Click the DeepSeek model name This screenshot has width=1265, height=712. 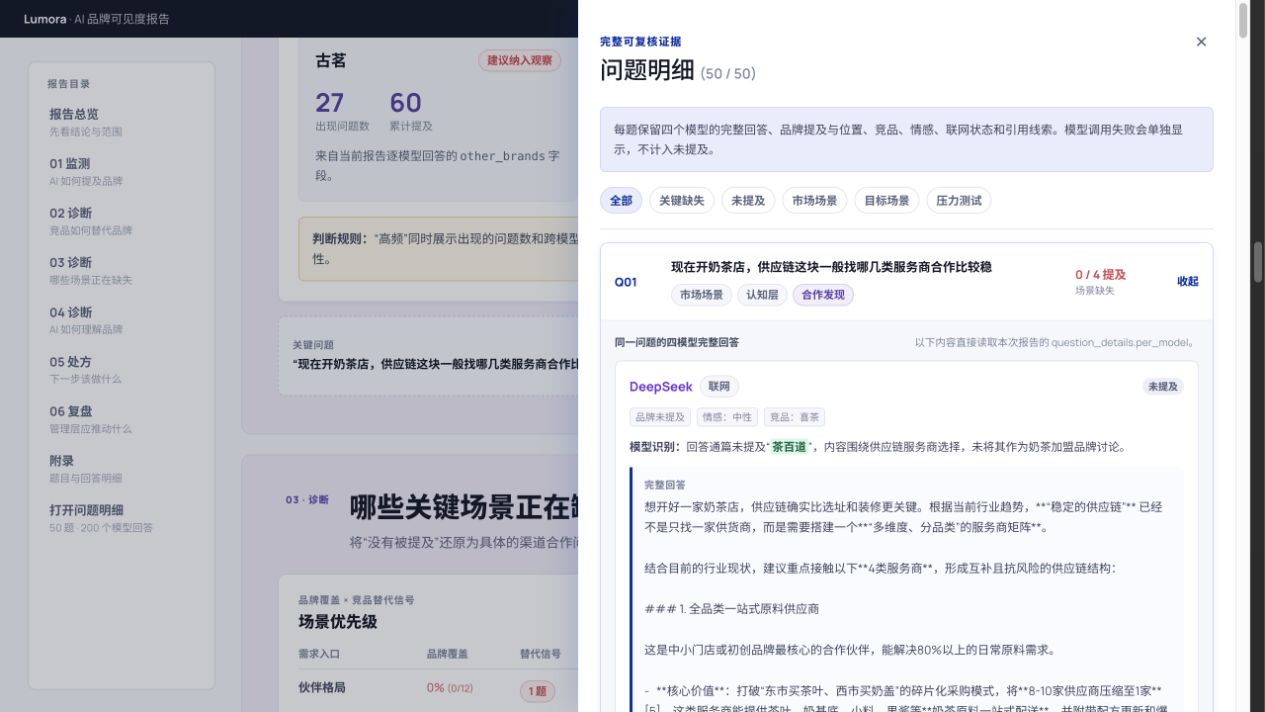click(661, 387)
